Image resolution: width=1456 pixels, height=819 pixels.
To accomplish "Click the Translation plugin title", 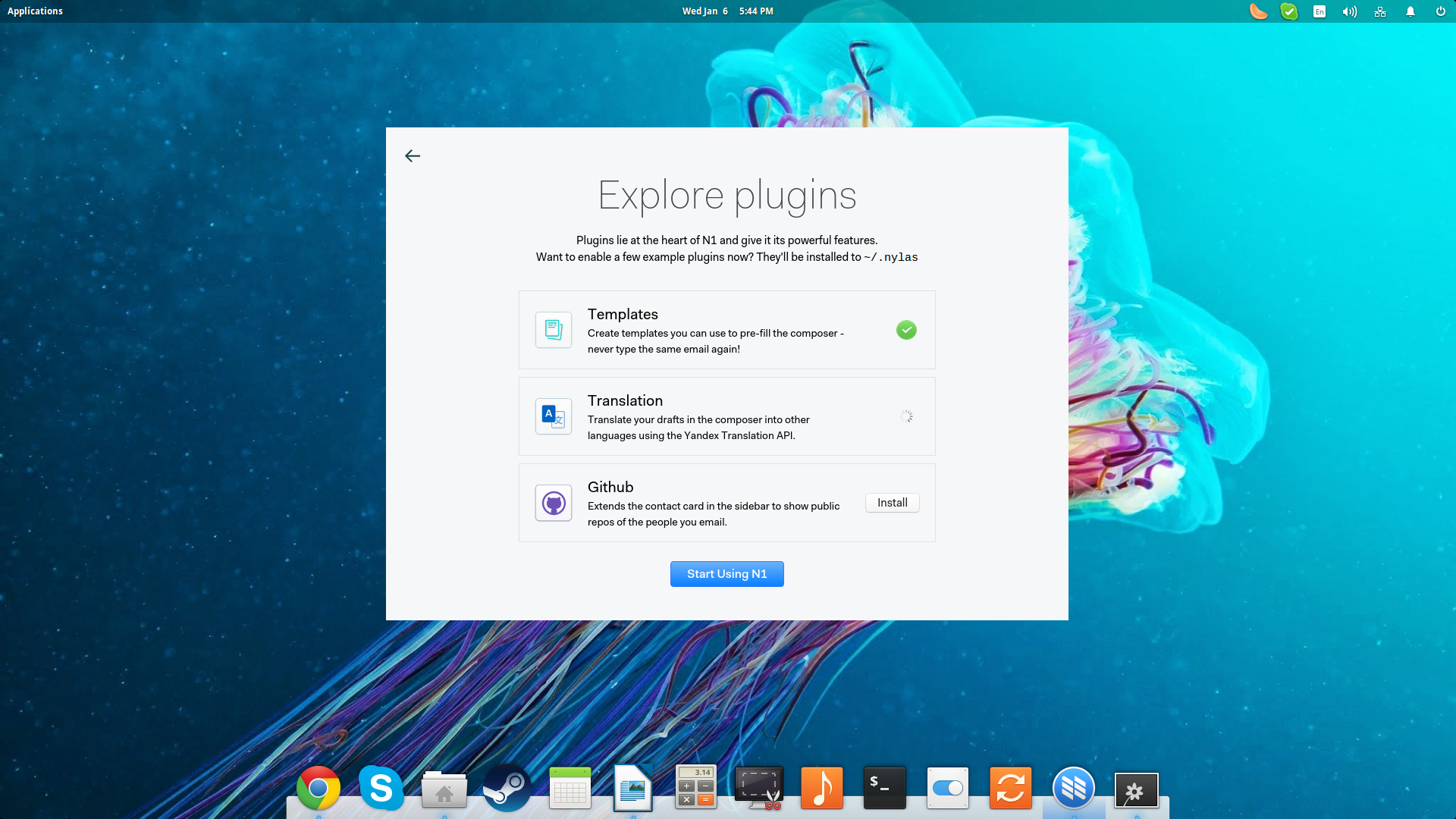I will click(x=625, y=400).
